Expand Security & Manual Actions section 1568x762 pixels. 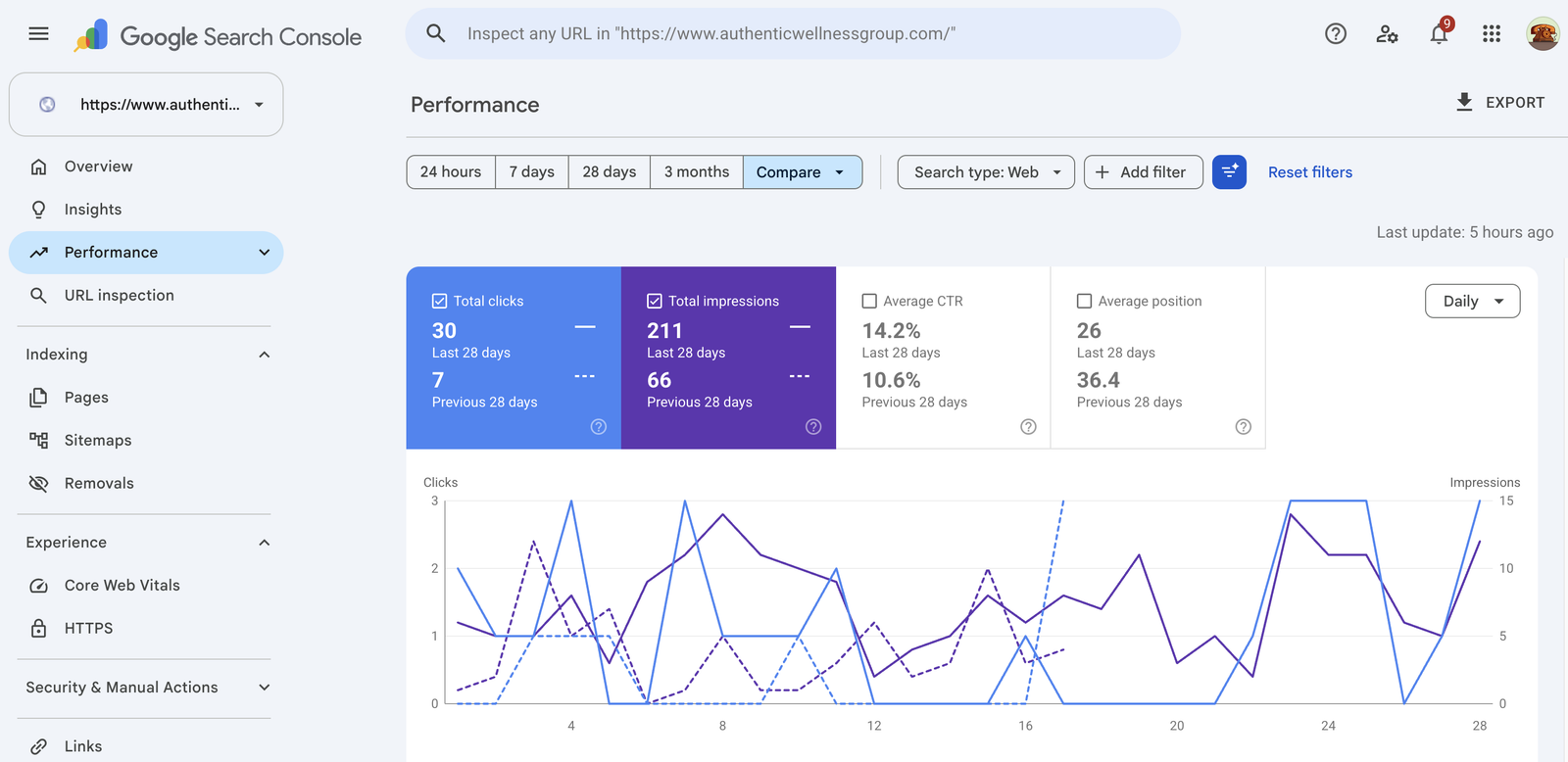264,688
